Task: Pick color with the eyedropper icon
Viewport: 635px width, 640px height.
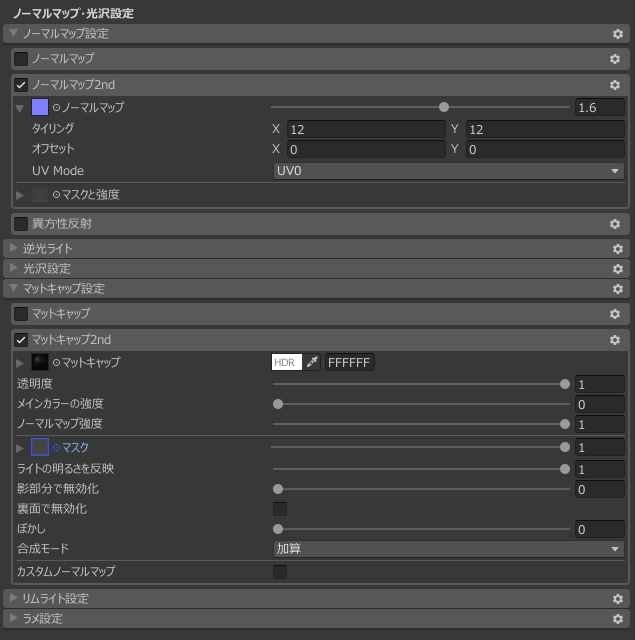Action: point(312,362)
